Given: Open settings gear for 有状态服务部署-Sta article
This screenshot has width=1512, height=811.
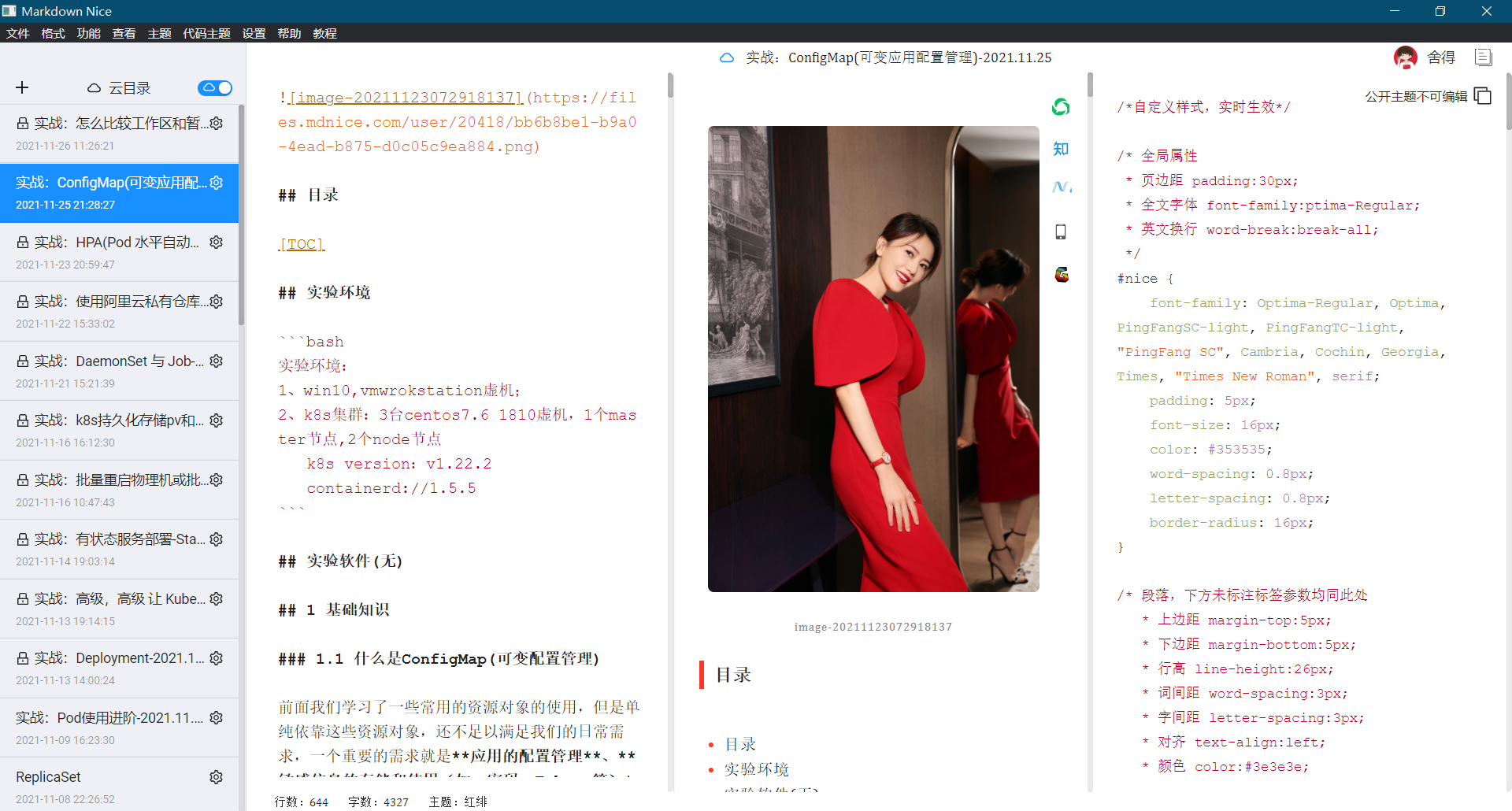Looking at the screenshot, I should point(217,539).
